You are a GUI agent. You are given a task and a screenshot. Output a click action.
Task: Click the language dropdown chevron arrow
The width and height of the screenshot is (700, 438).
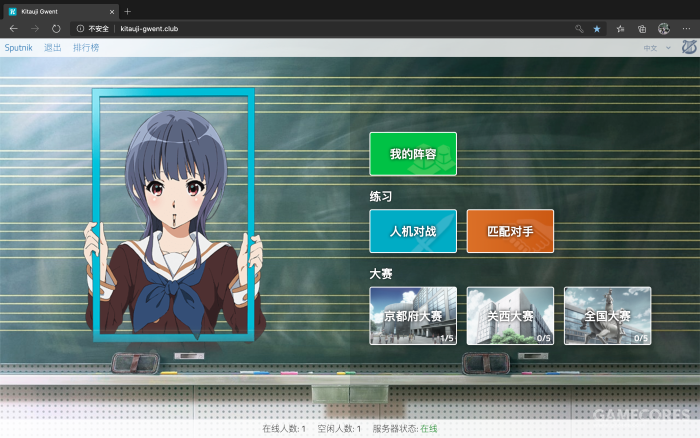pos(668,48)
